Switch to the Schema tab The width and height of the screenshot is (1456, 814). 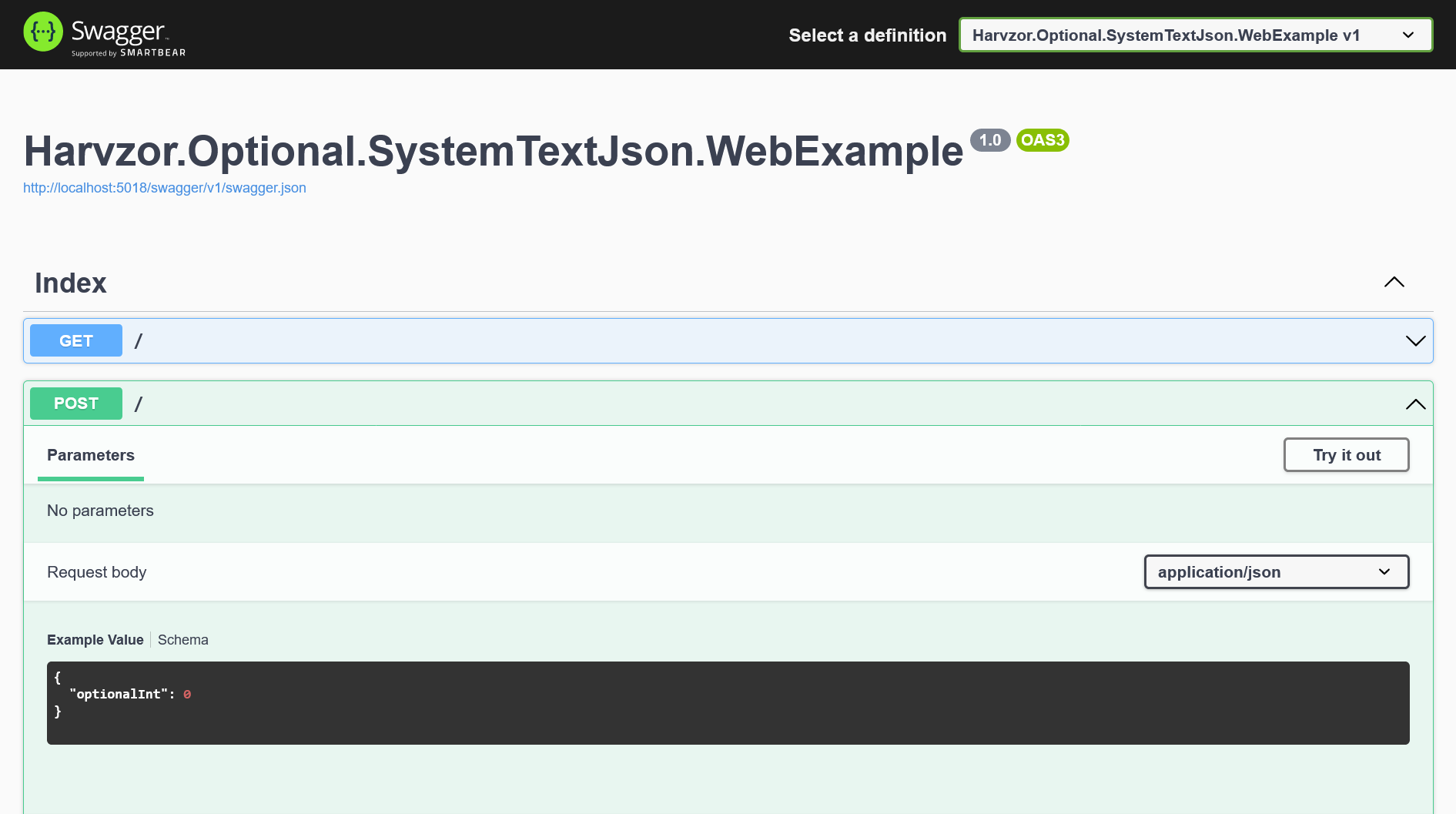tap(183, 640)
